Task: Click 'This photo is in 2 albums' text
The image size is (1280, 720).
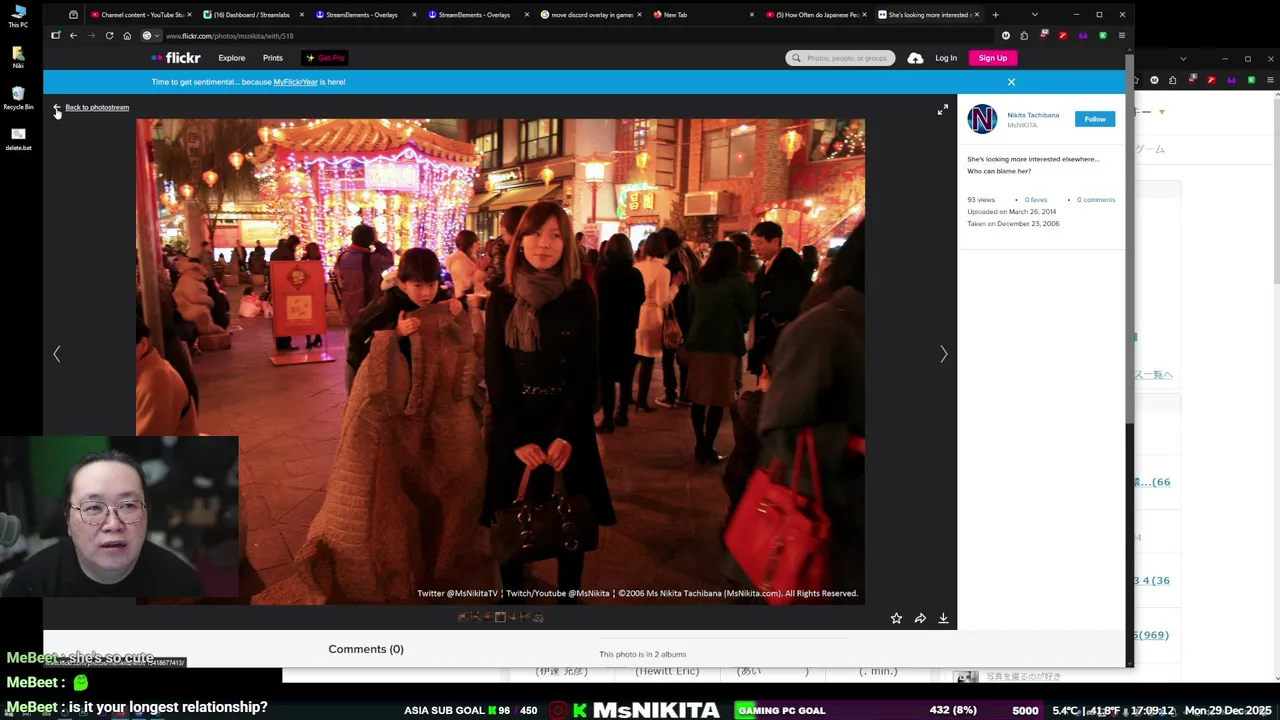Action: click(x=643, y=654)
